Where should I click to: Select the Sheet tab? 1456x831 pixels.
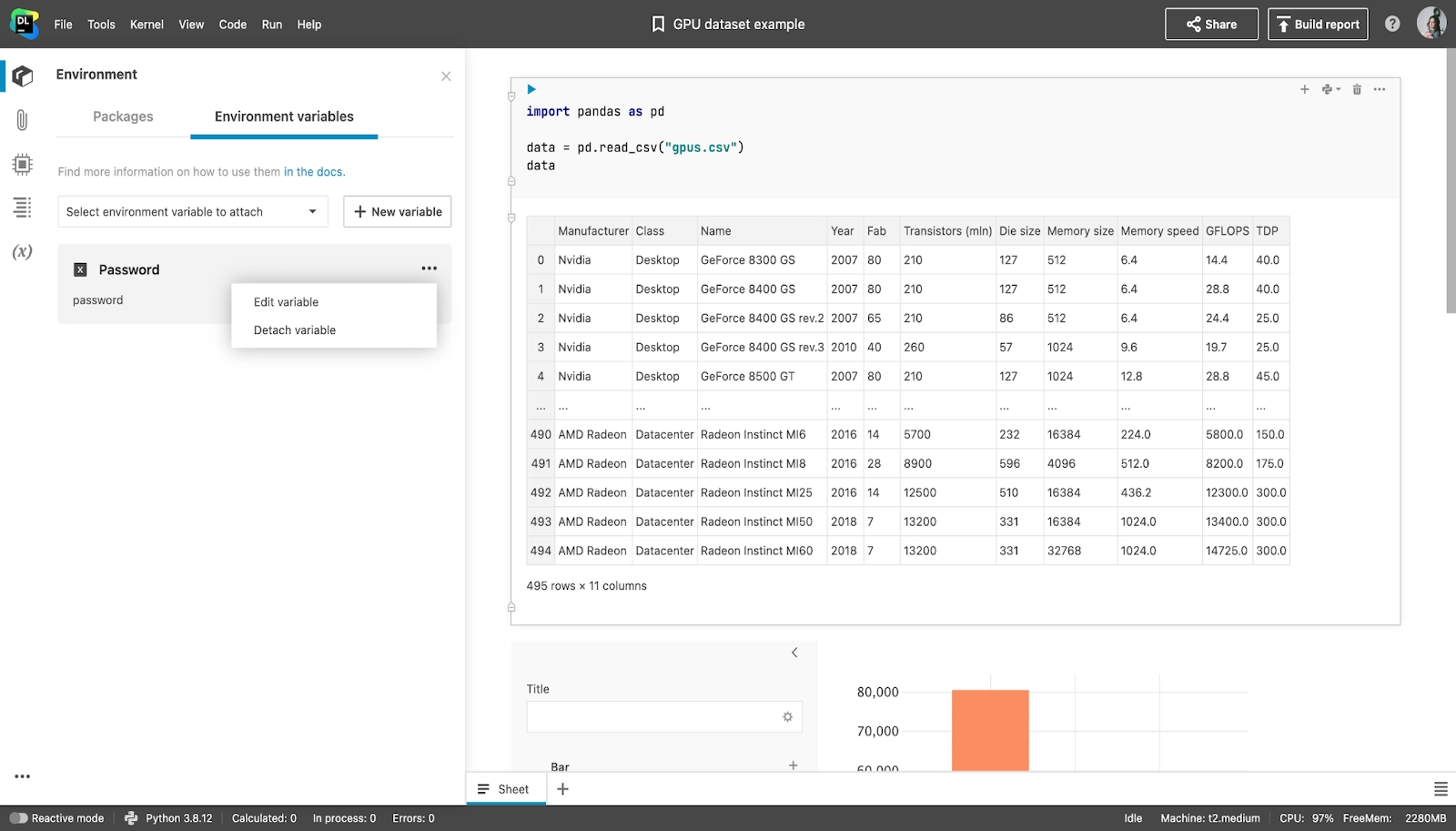(x=506, y=789)
